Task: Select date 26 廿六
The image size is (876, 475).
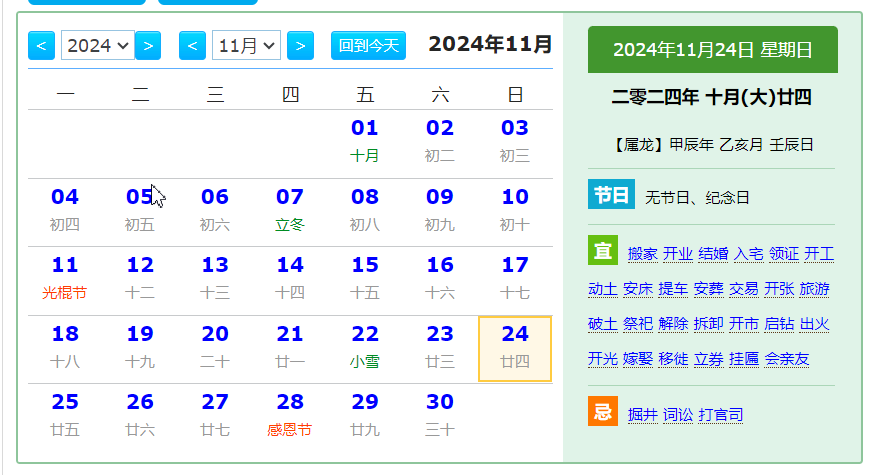Action: (140, 415)
